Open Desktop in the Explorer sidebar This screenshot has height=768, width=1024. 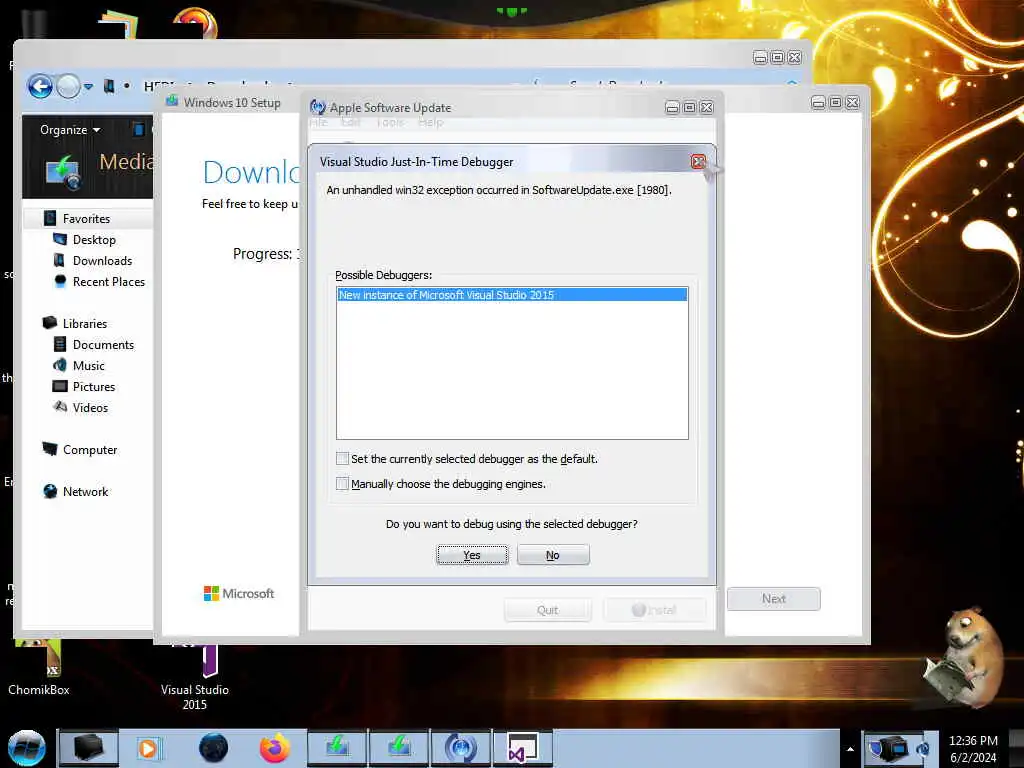click(94, 239)
